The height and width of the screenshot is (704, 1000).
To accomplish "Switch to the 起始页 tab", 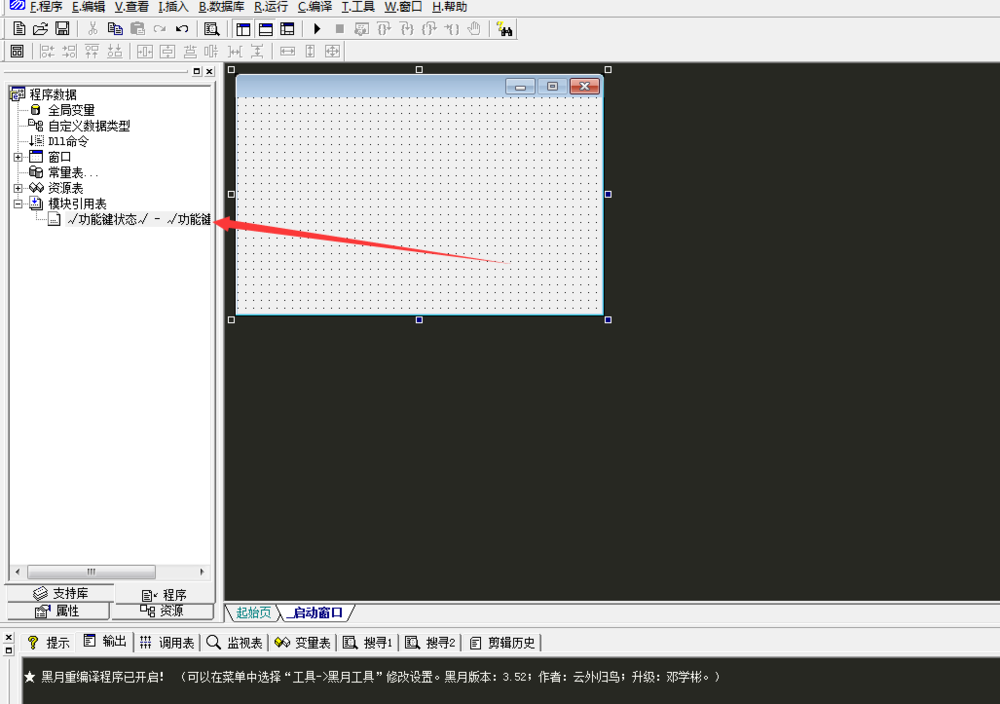I will (253, 612).
